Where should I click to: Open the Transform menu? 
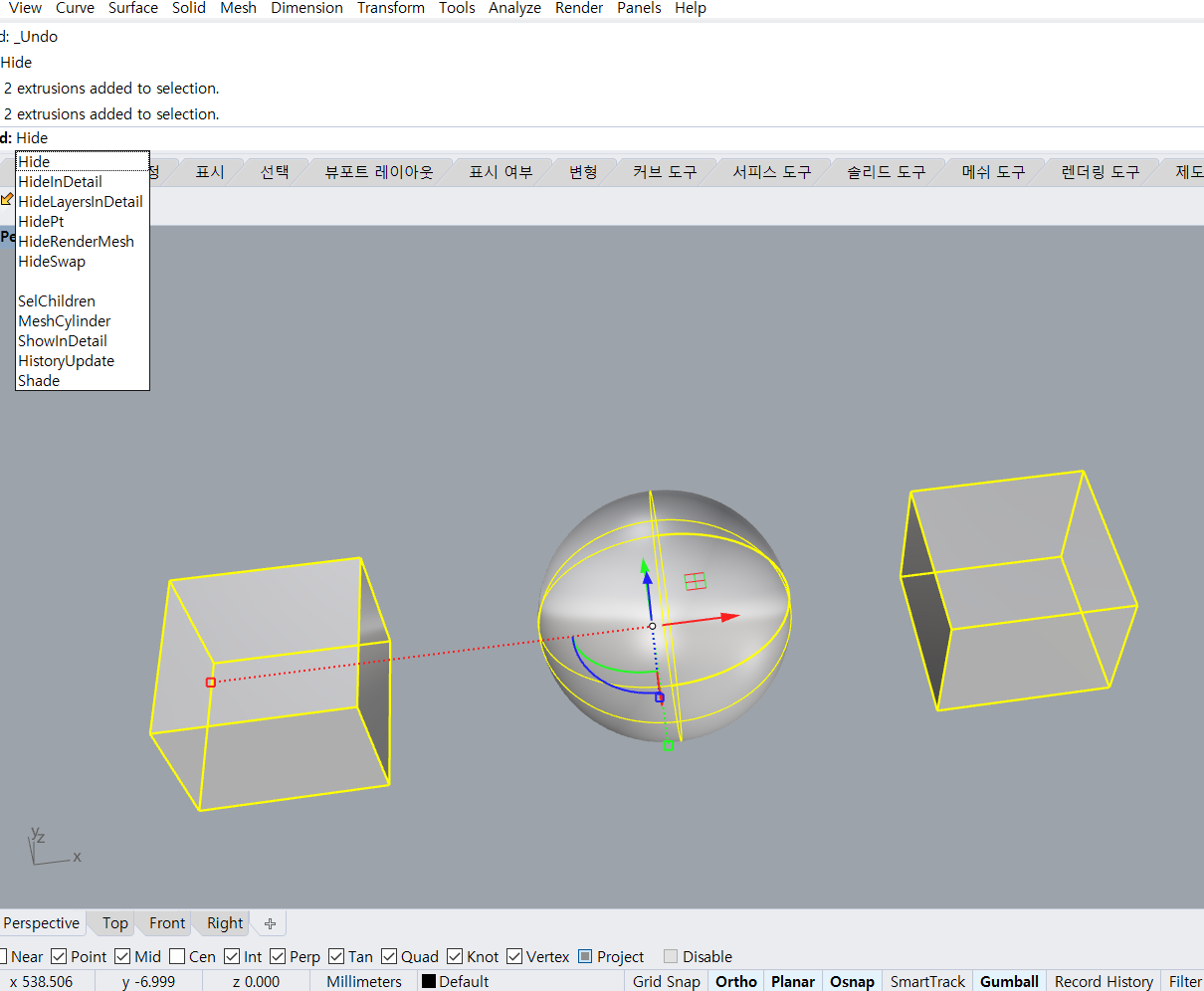(x=390, y=8)
